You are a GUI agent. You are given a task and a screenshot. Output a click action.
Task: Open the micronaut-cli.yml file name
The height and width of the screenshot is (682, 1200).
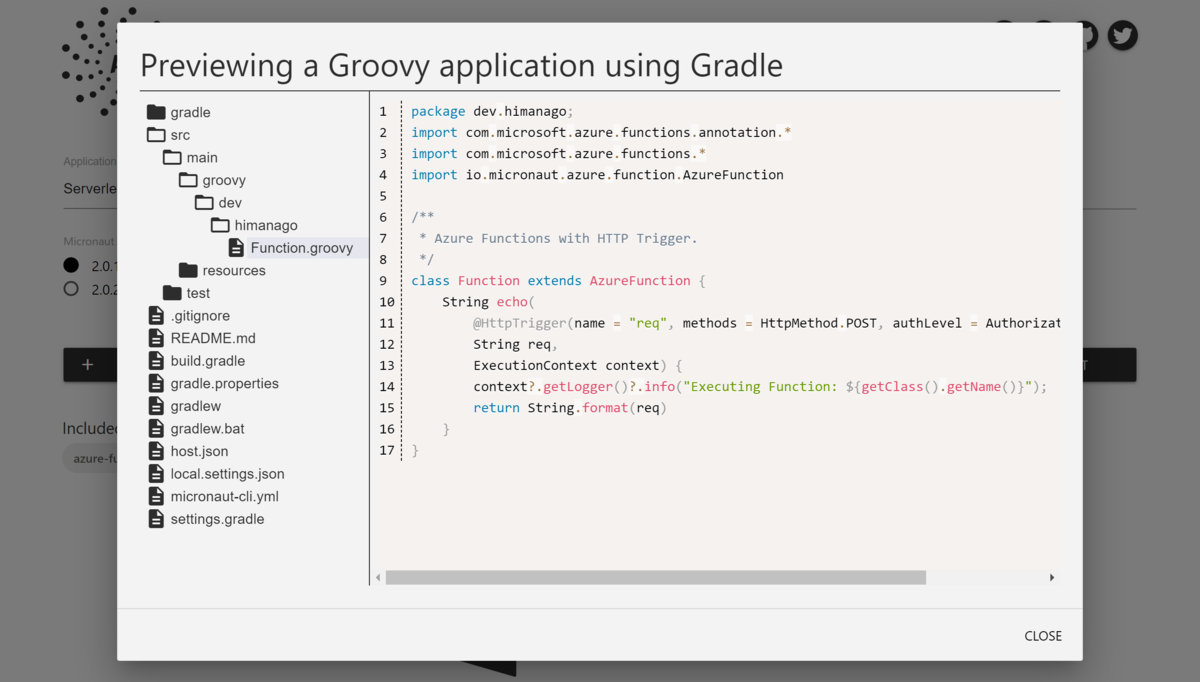click(224, 496)
